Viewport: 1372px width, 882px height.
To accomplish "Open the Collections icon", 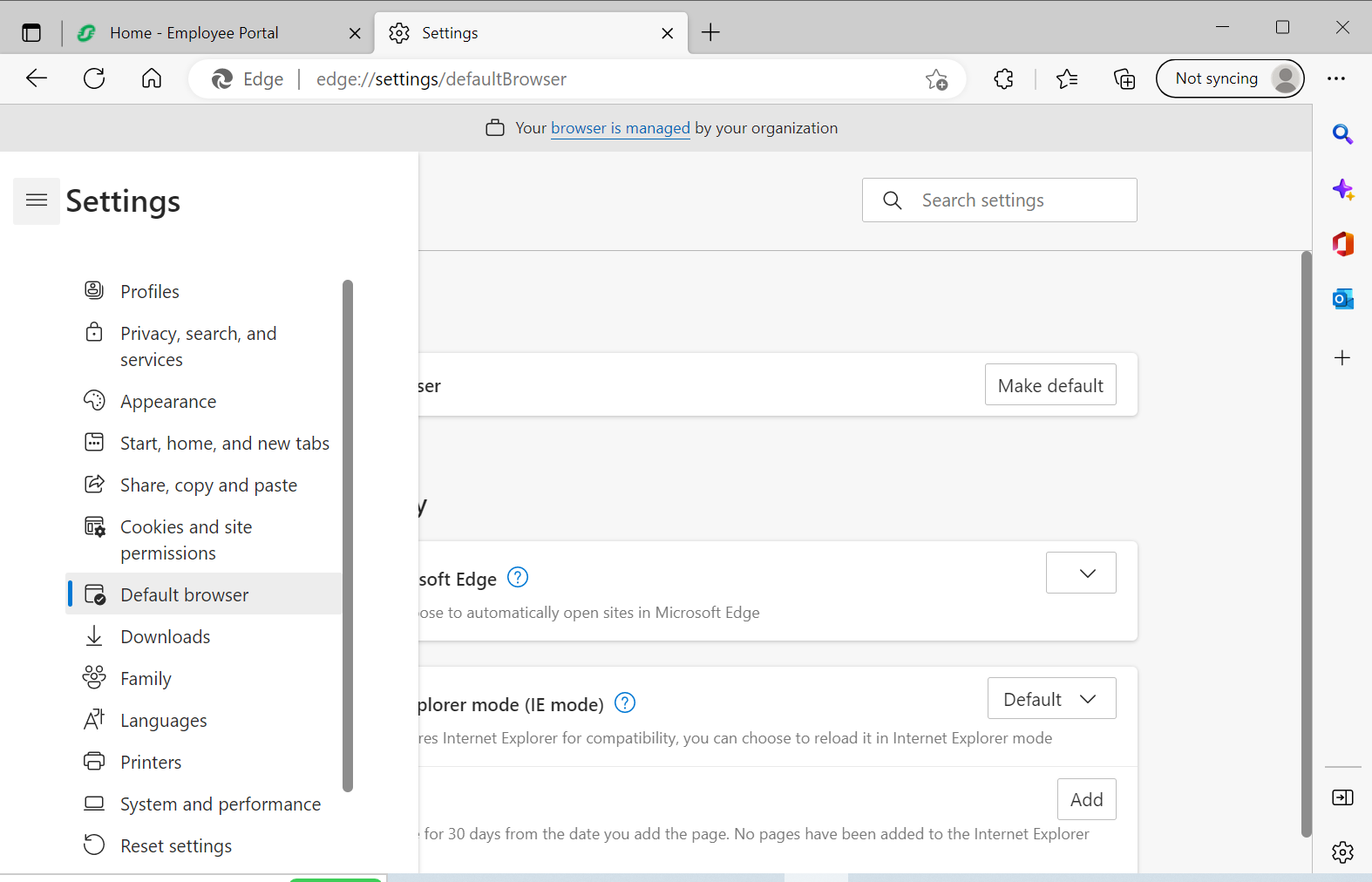I will click(x=1124, y=79).
